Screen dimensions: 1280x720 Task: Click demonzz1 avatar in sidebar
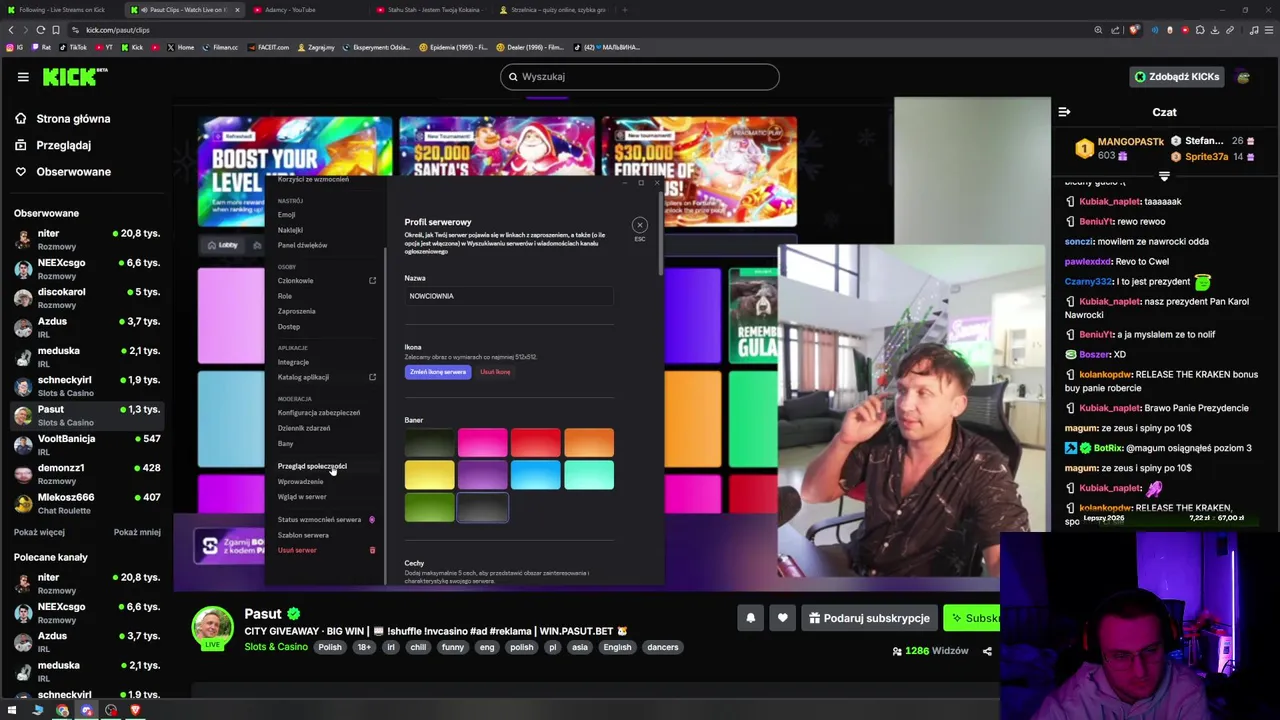pyautogui.click(x=23, y=474)
